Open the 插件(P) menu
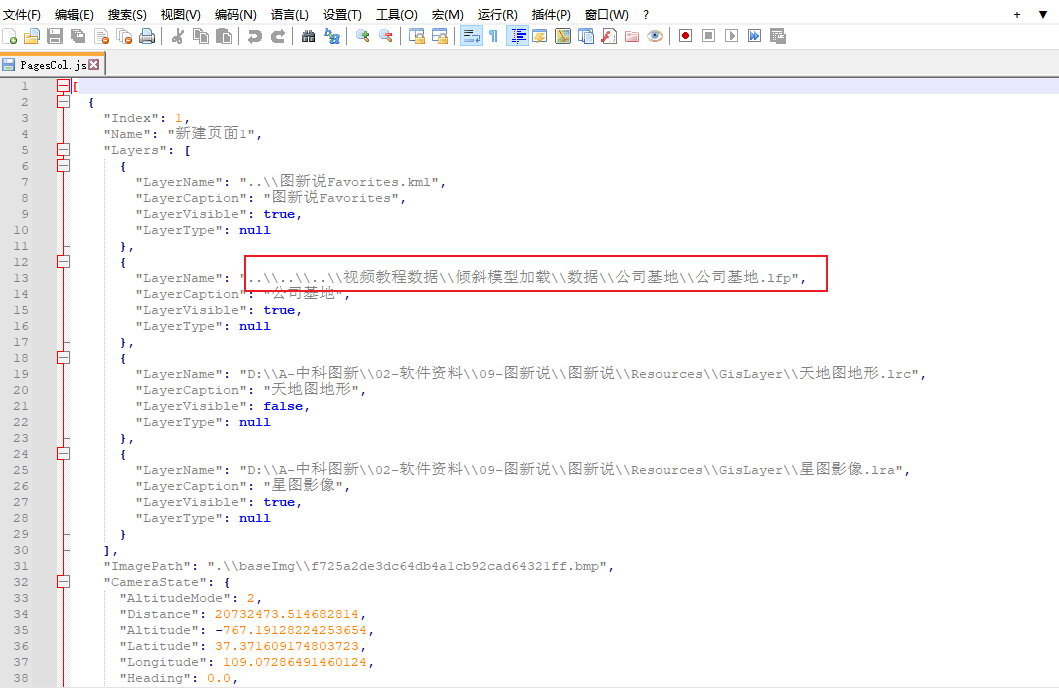The width and height of the screenshot is (1059, 688). coord(551,14)
